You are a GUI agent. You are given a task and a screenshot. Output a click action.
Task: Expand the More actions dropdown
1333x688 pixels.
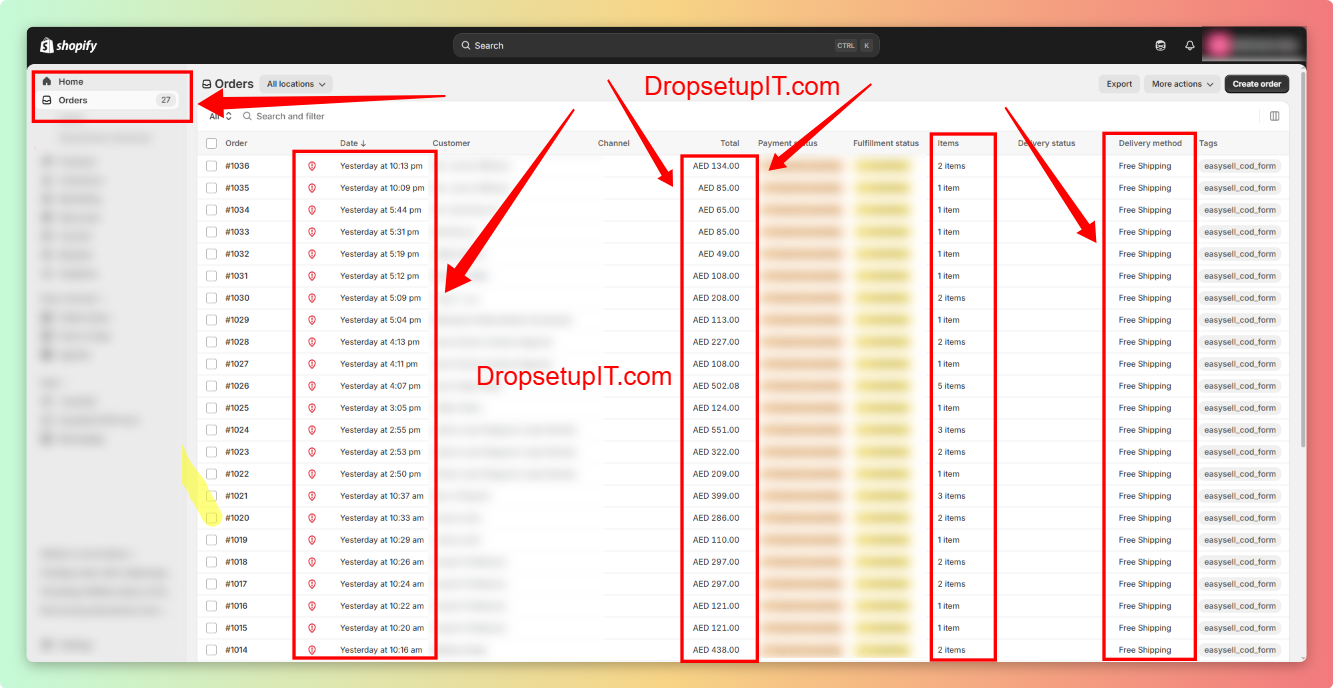(x=1182, y=84)
